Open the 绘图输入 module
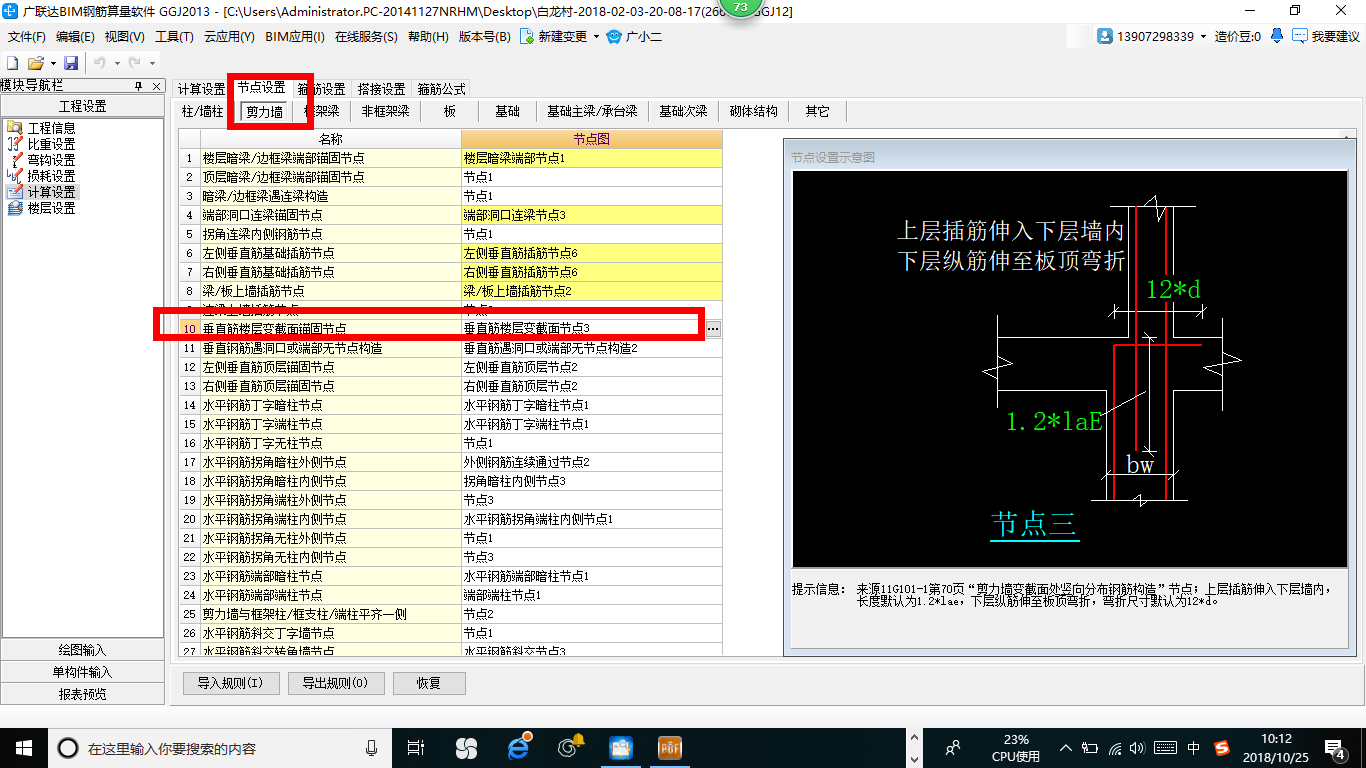The image size is (1366, 768). click(x=83, y=650)
